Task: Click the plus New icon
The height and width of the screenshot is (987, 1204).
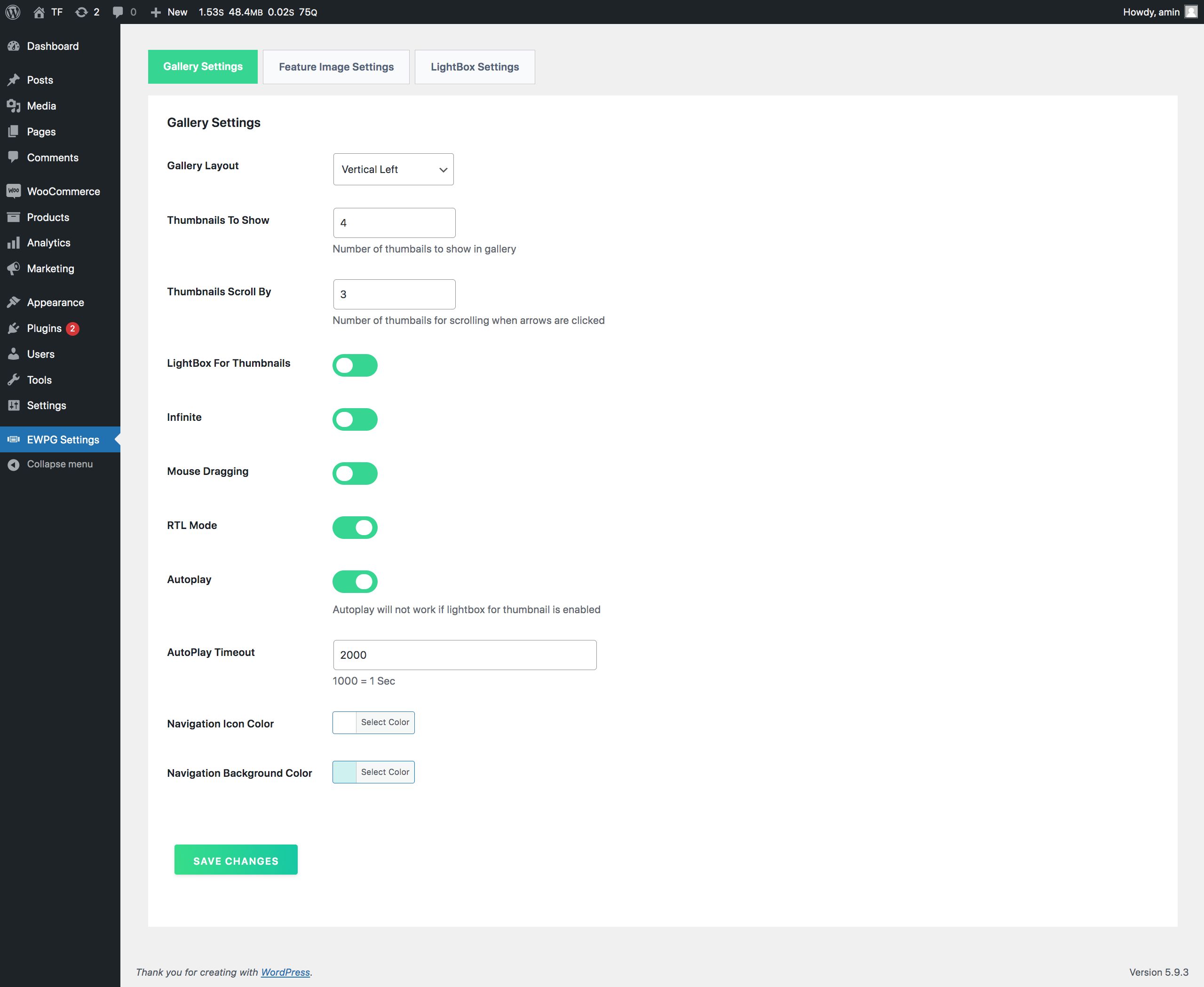Action: click(x=155, y=12)
